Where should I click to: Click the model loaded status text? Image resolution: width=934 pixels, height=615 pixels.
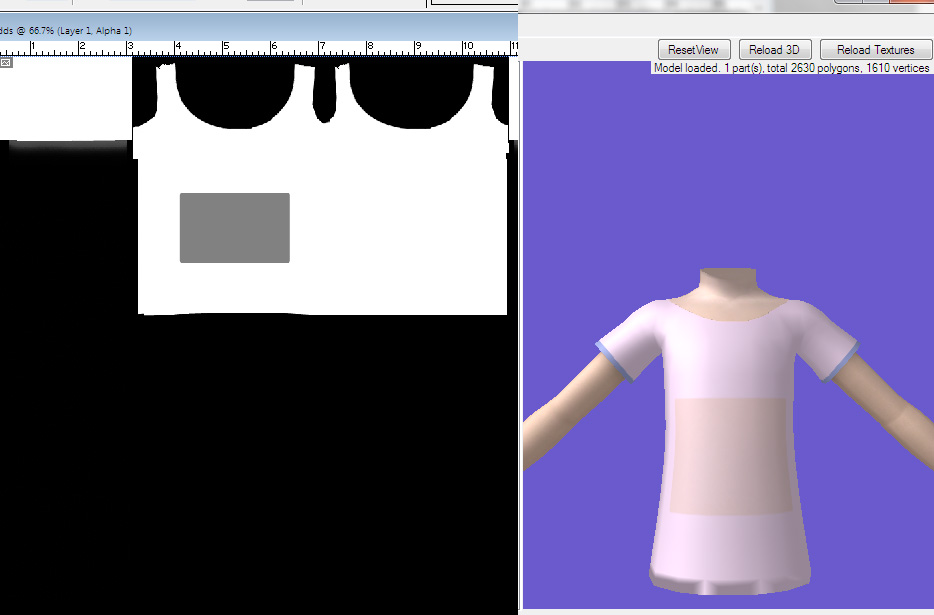point(790,68)
